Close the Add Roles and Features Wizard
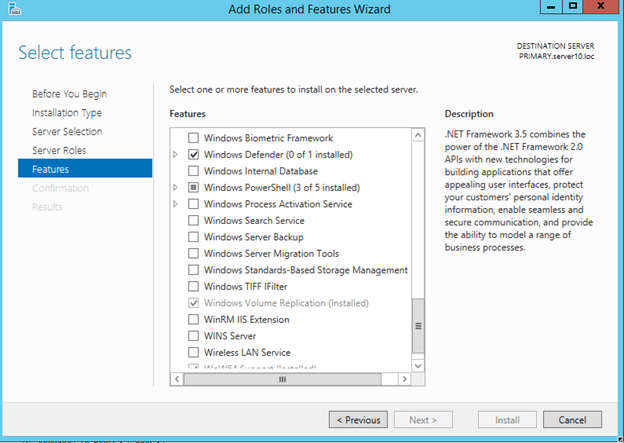The width and height of the screenshot is (624, 443). (602, 7)
